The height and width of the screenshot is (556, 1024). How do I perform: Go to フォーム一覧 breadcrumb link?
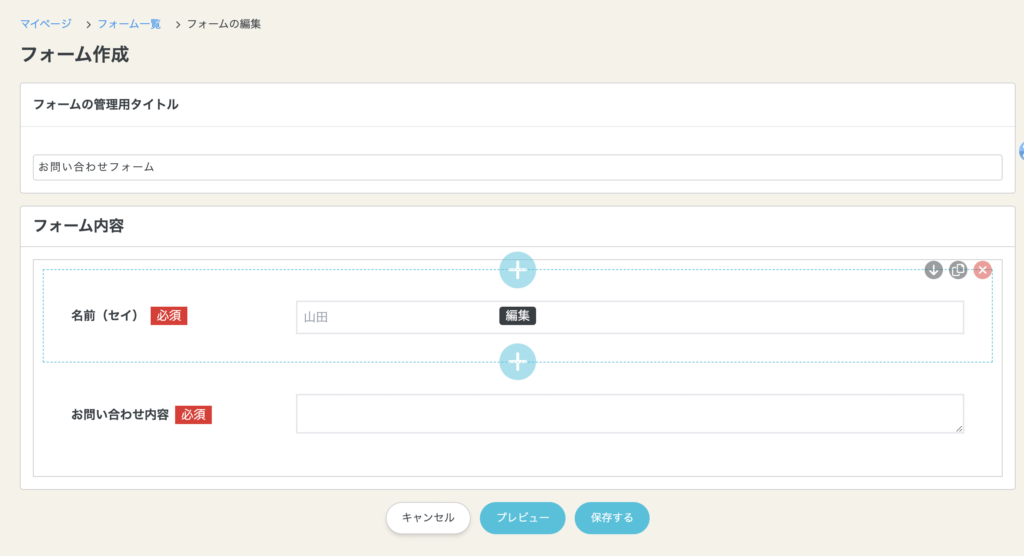tap(129, 23)
